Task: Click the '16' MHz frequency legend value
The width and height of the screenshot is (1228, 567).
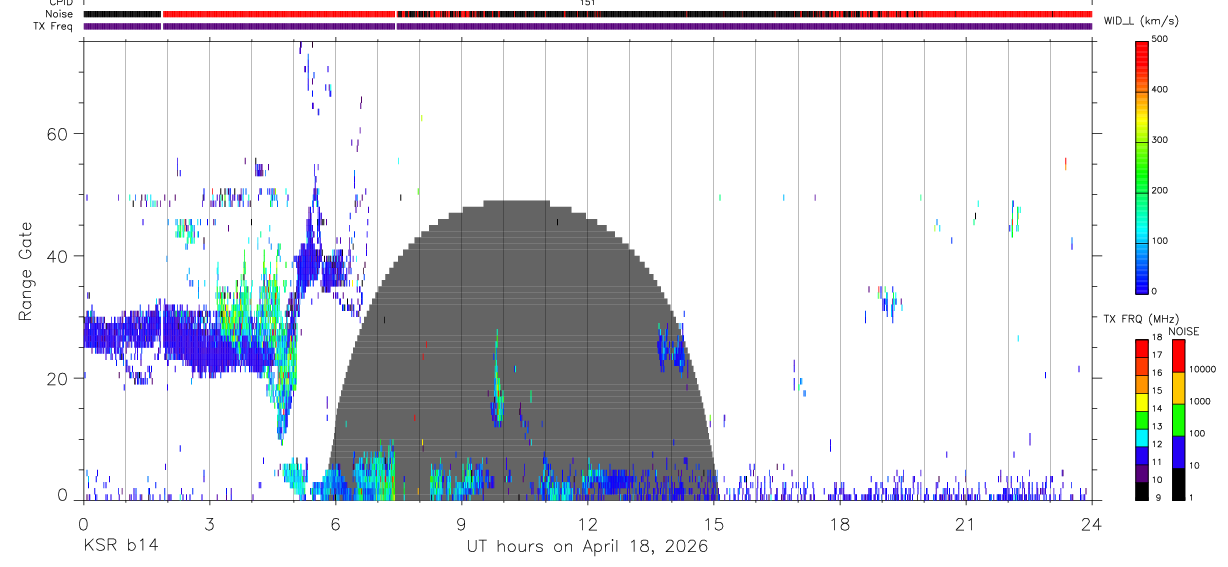Action: [1157, 373]
